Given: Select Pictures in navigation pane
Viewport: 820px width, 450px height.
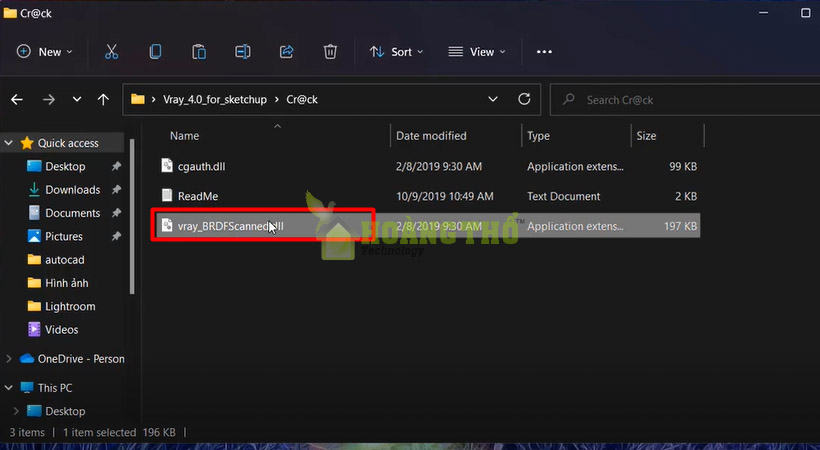Looking at the screenshot, I should point(65,236).
